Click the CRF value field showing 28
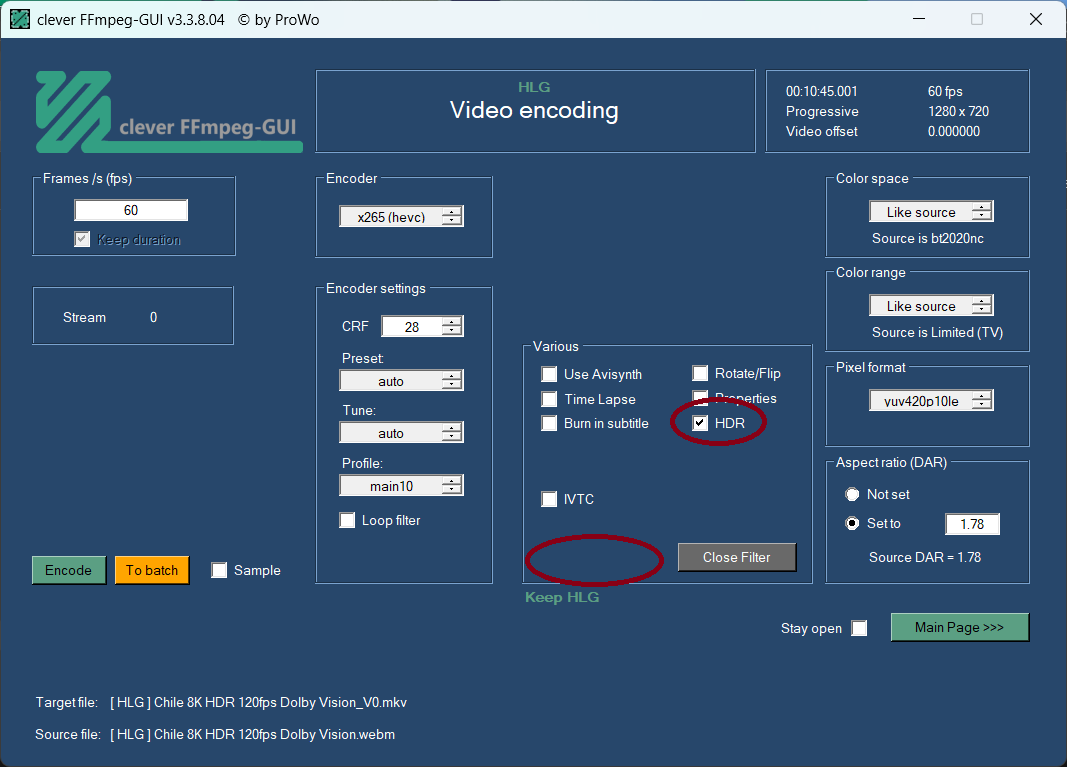This screenshot has width=1067, height=767. pos(412,327)
